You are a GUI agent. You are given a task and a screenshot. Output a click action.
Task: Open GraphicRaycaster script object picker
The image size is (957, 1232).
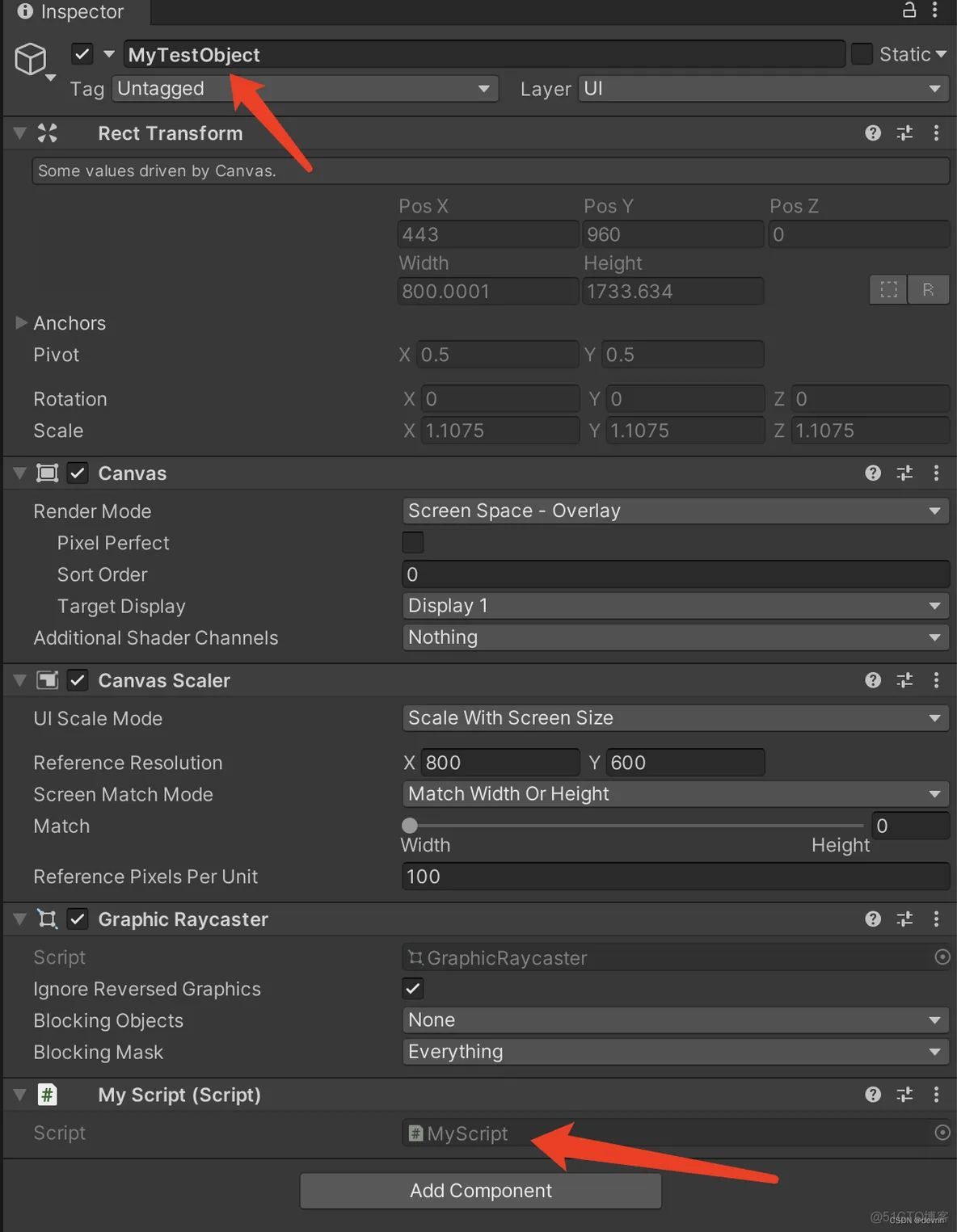[x=942, y=957]
